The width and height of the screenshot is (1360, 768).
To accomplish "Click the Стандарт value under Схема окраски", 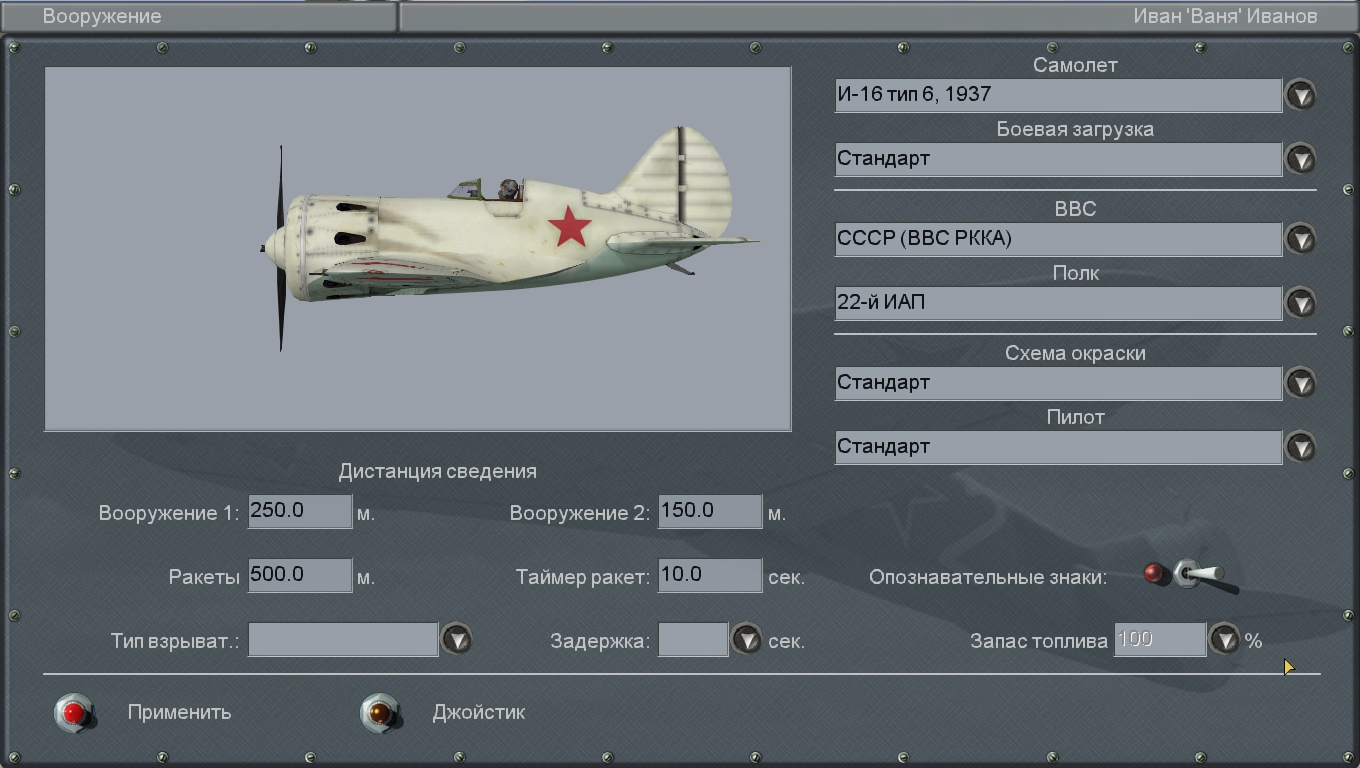I will coord(1058,383).
